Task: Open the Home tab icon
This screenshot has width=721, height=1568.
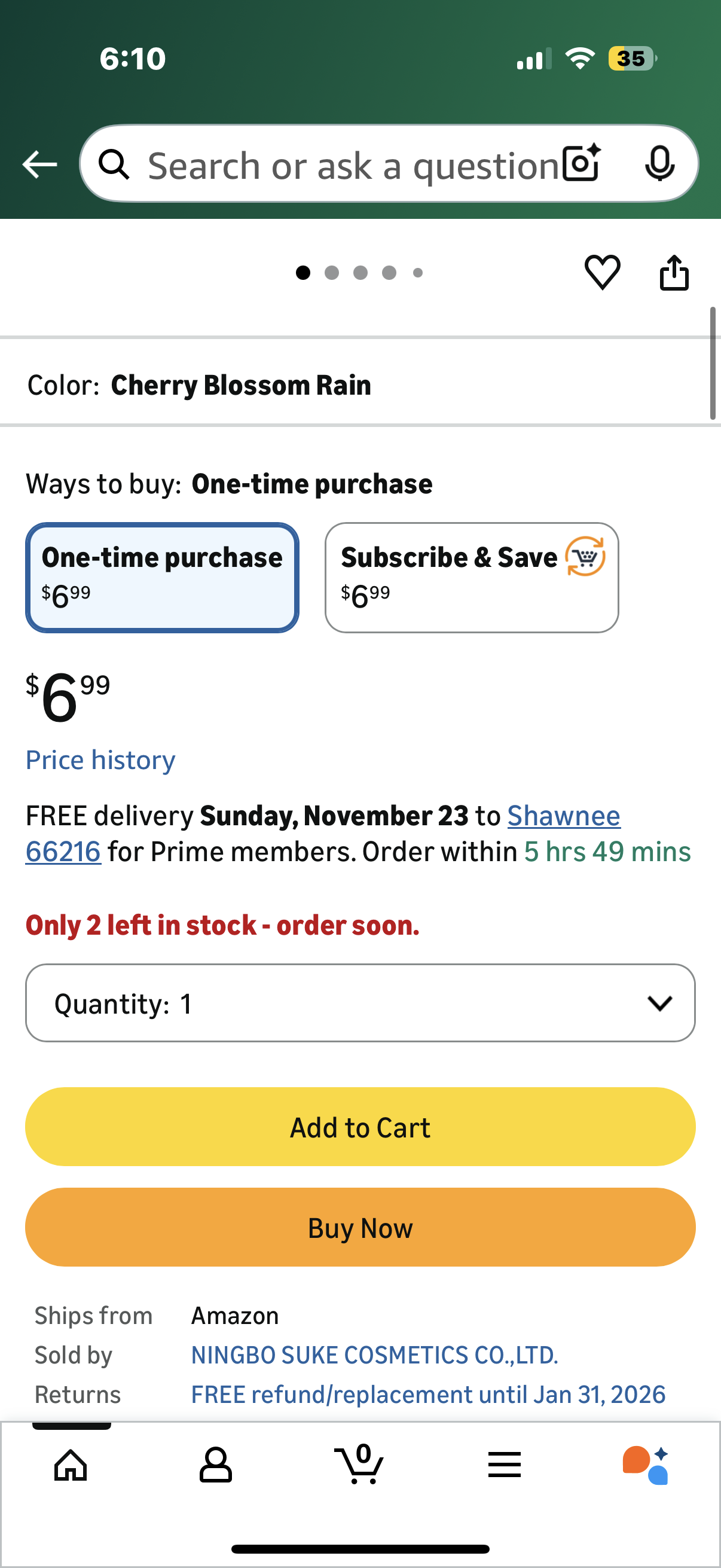Action: click(x=71, y=1465)
